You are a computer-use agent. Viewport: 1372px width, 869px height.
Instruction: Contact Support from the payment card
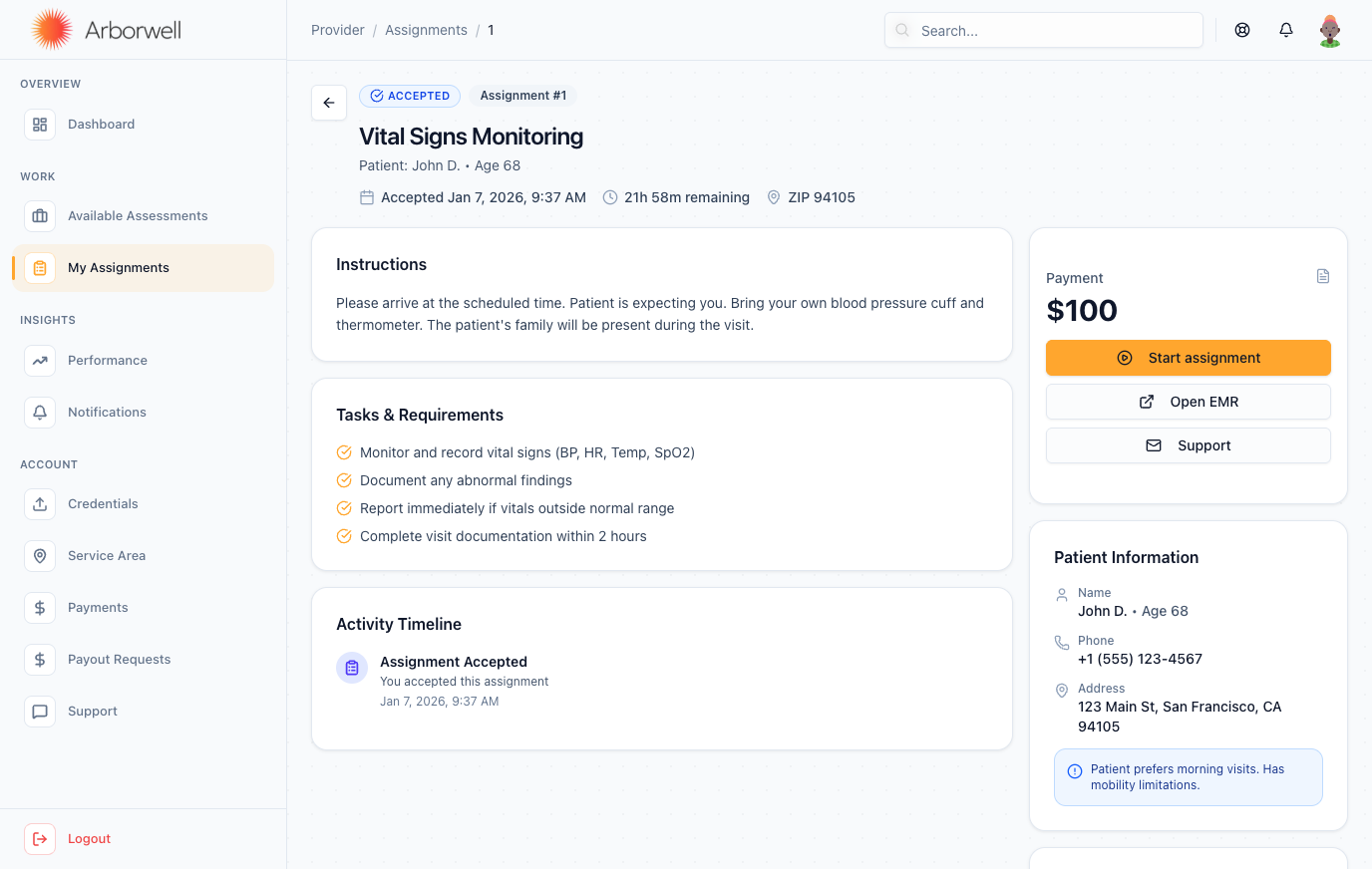pos(1188,445)
